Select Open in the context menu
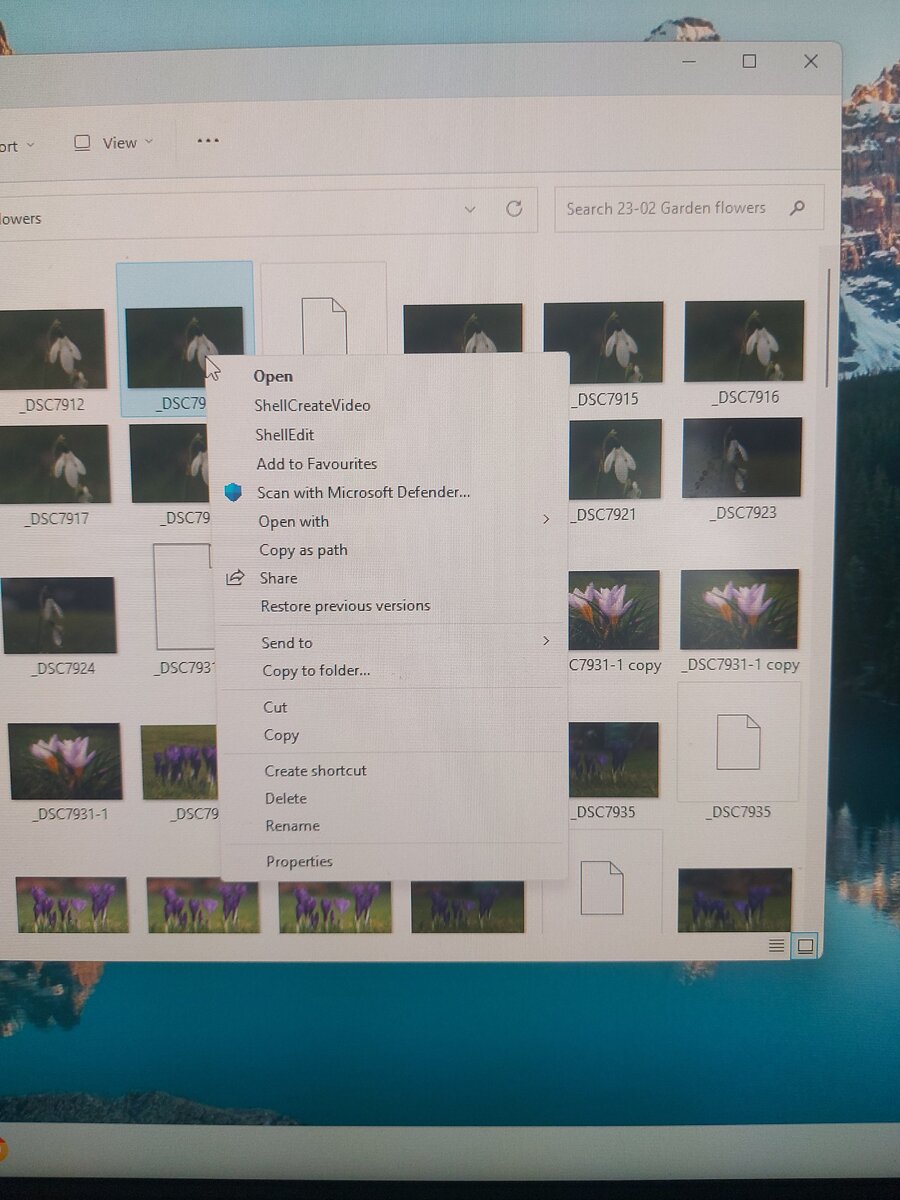 tap(273, 376)
